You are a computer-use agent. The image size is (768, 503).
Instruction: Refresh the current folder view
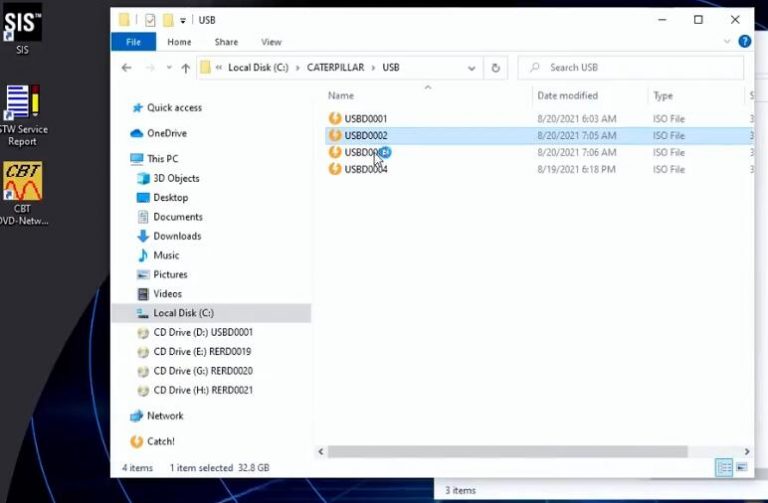point(496,68)
